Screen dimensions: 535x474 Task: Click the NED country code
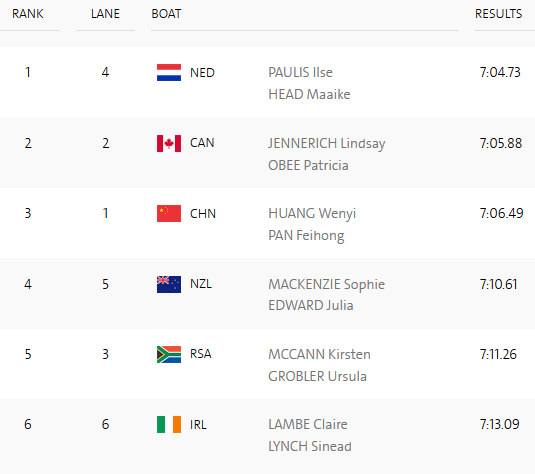pyautogui.click(x=202, y=73)
